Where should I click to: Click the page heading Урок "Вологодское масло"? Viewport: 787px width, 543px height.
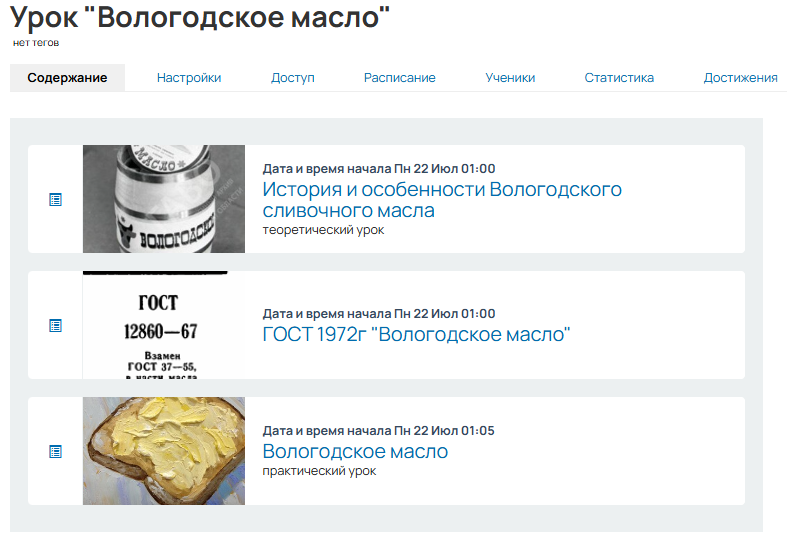[x=200, y=17]
